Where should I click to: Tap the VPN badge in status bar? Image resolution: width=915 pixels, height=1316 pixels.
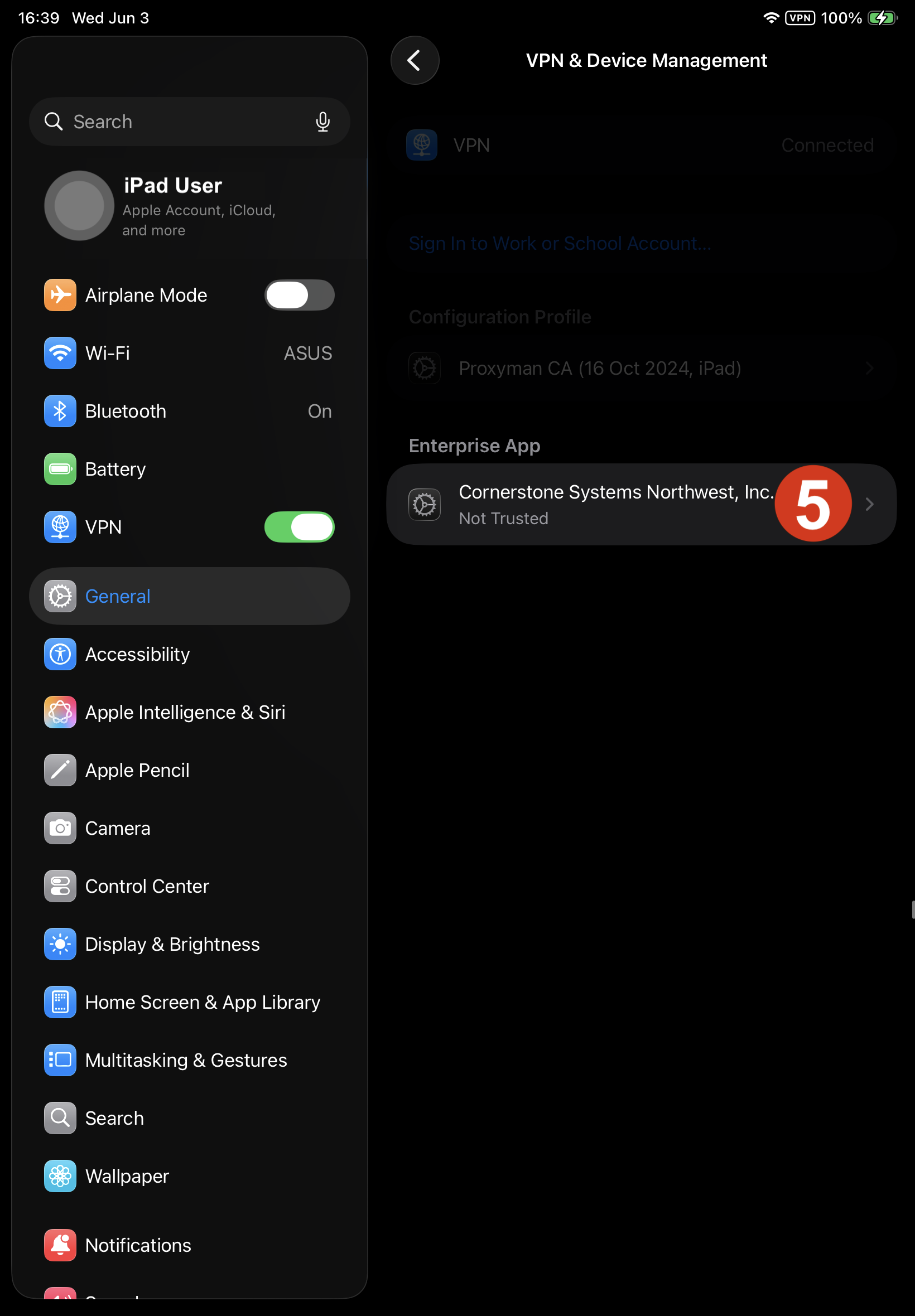point(800,18)
